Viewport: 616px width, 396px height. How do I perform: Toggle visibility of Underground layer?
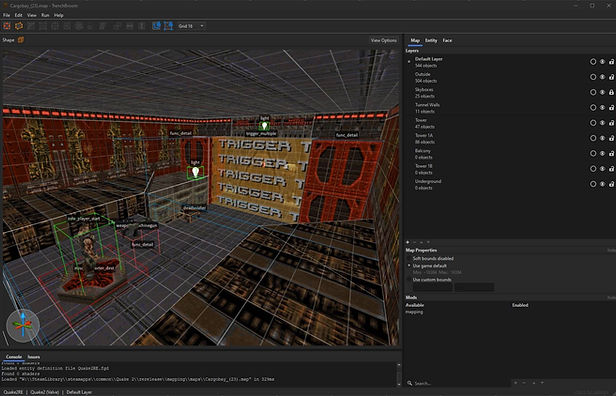(x=602, y=184)
